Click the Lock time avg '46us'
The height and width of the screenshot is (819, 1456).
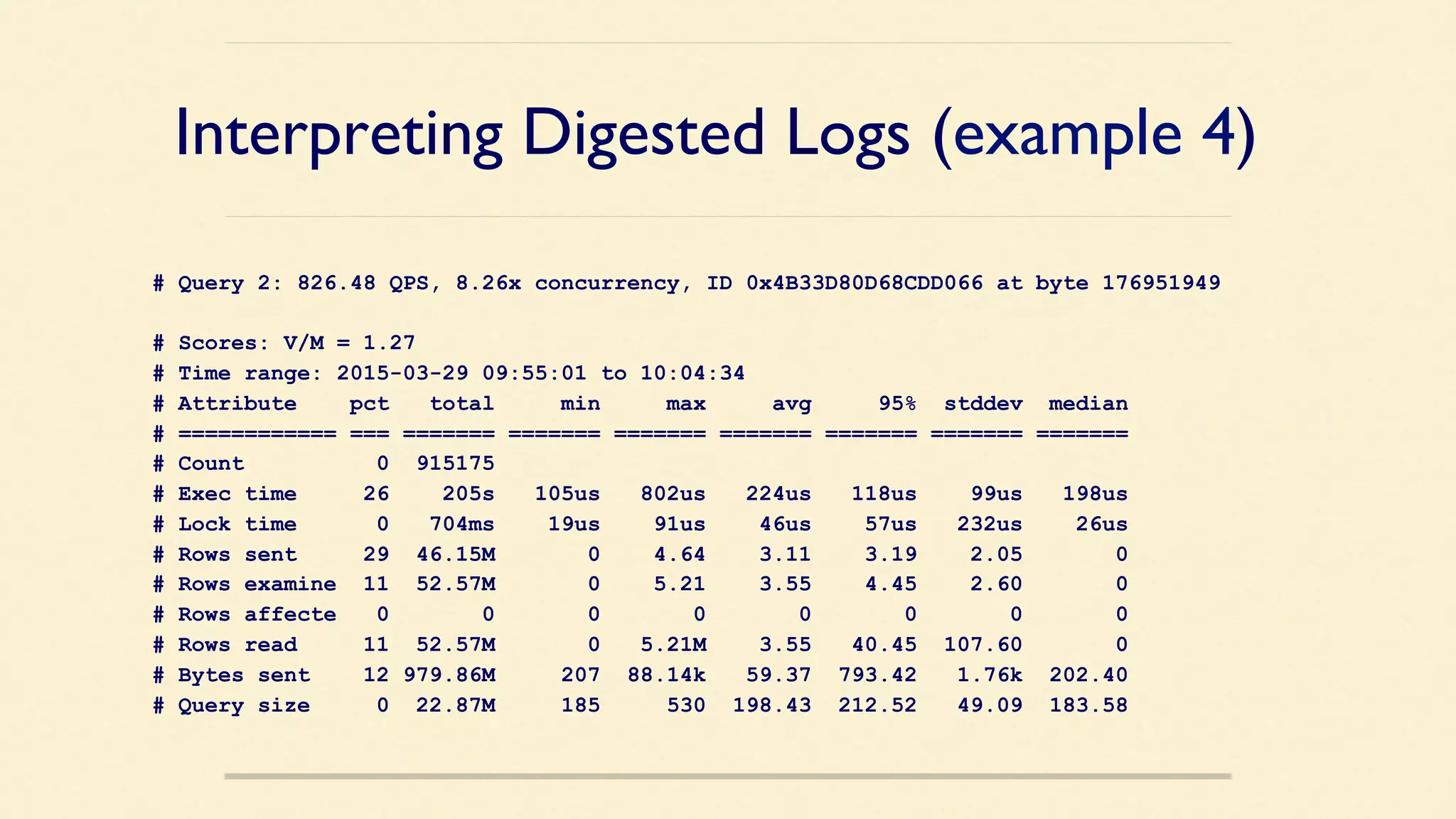tap(785, 524)
